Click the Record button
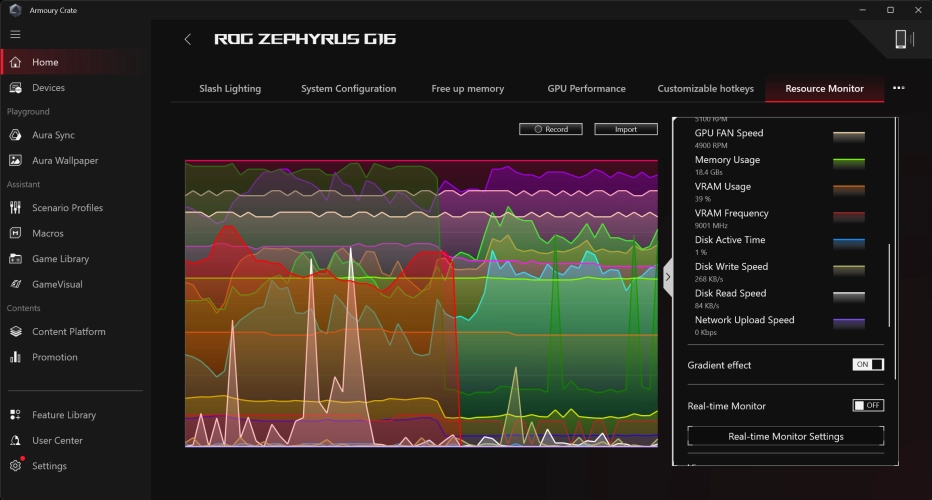The image size is (932, 500). point(550,129)
